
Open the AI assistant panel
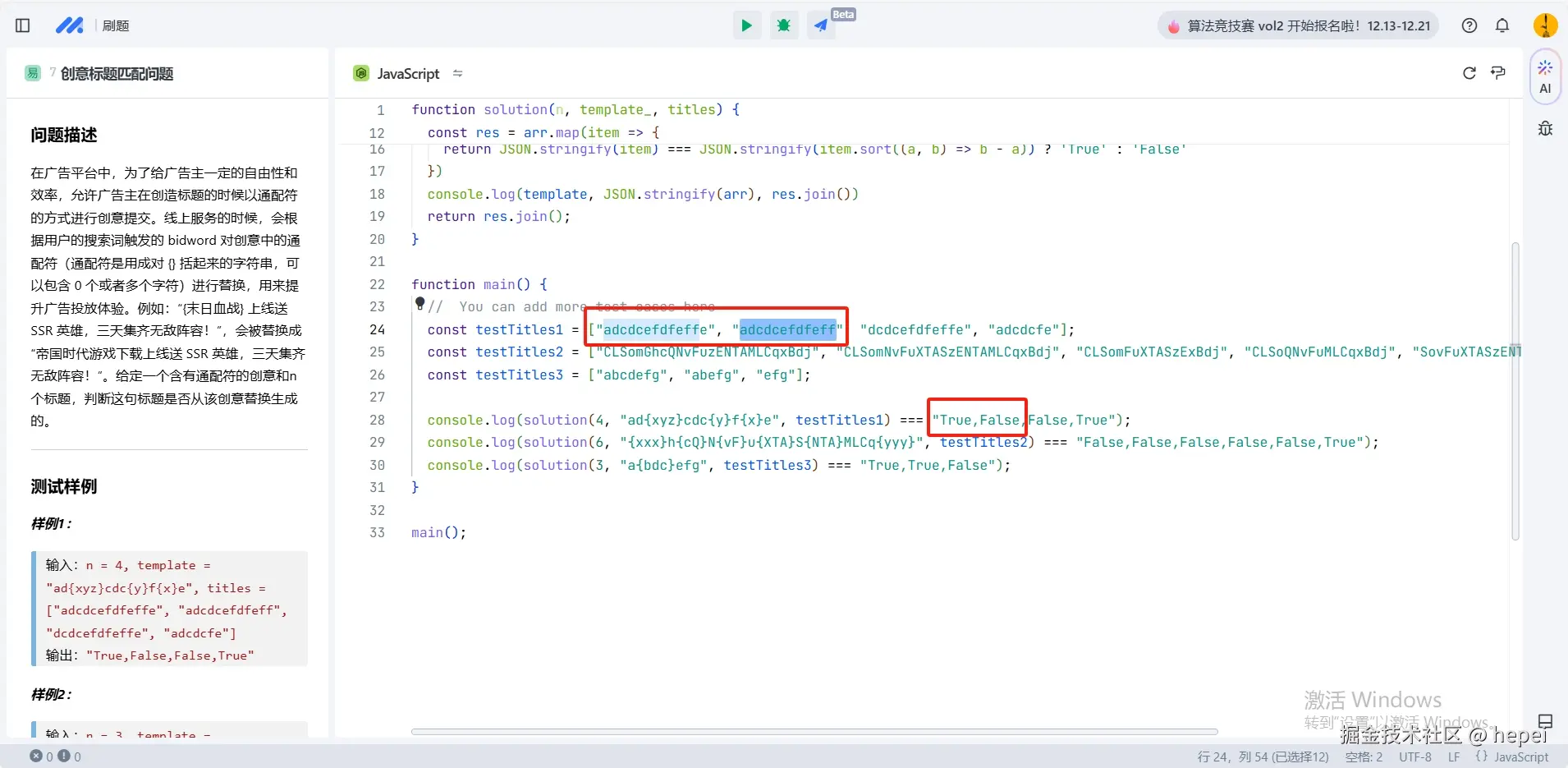1545,77
